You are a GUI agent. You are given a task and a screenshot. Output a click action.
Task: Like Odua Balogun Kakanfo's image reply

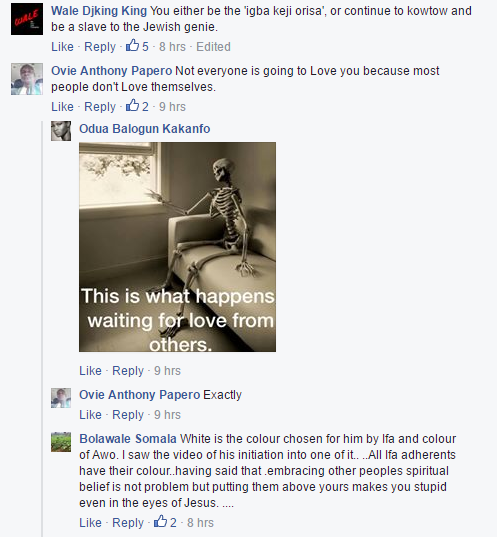90,371
